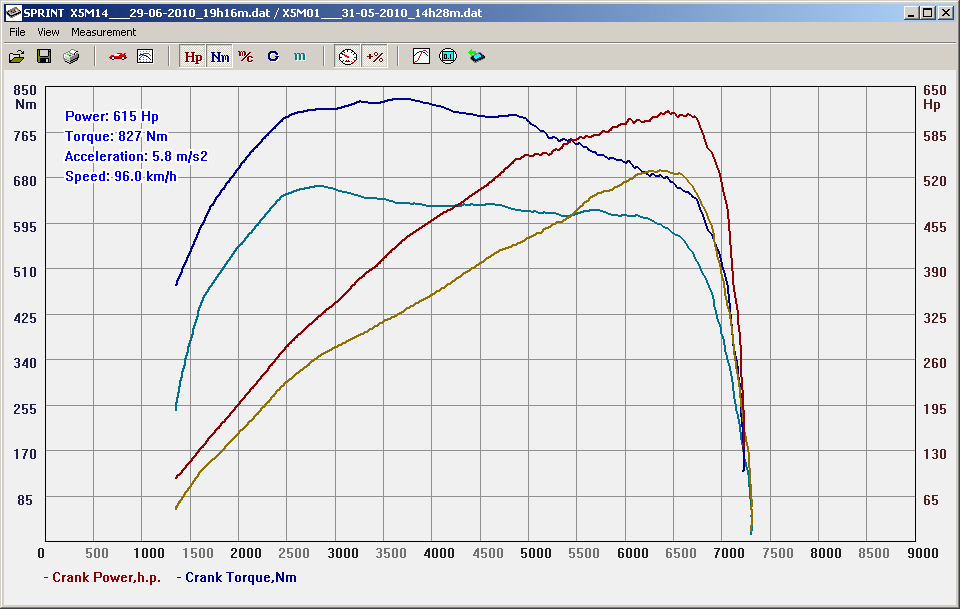Click the Open file folder icon
This screenshot has height=609, width=960.
point(17,57)
